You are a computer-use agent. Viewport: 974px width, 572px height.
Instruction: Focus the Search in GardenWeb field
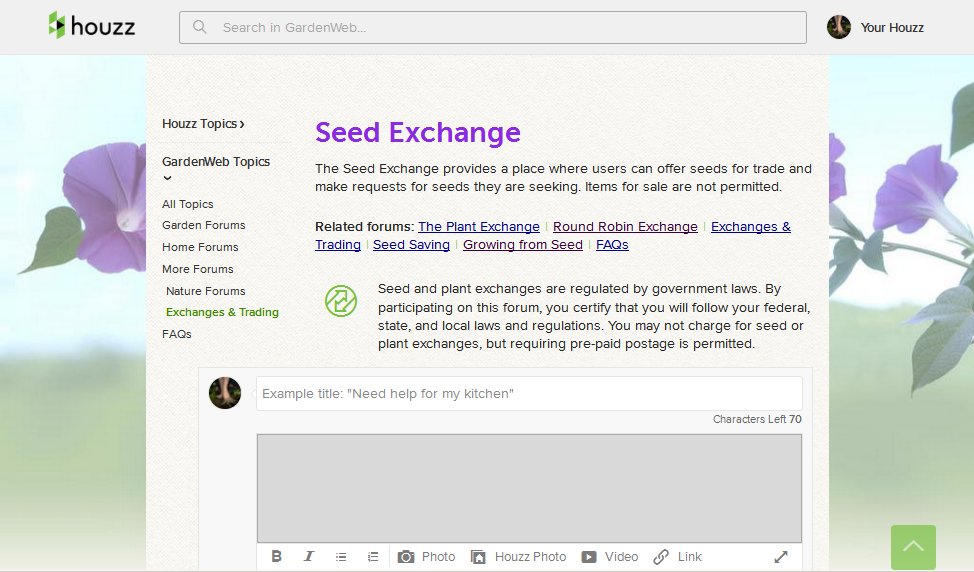[x=493, y=27]
